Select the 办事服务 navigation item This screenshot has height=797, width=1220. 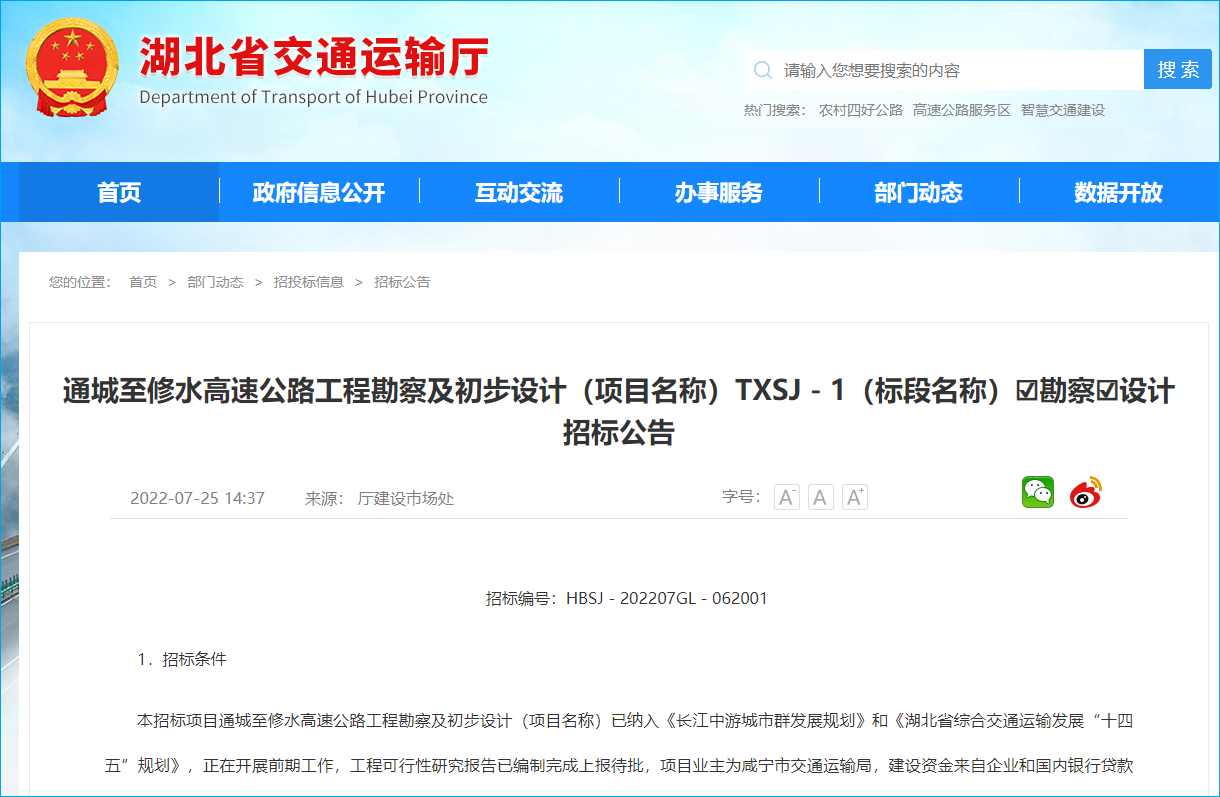(x=719, y=192)
